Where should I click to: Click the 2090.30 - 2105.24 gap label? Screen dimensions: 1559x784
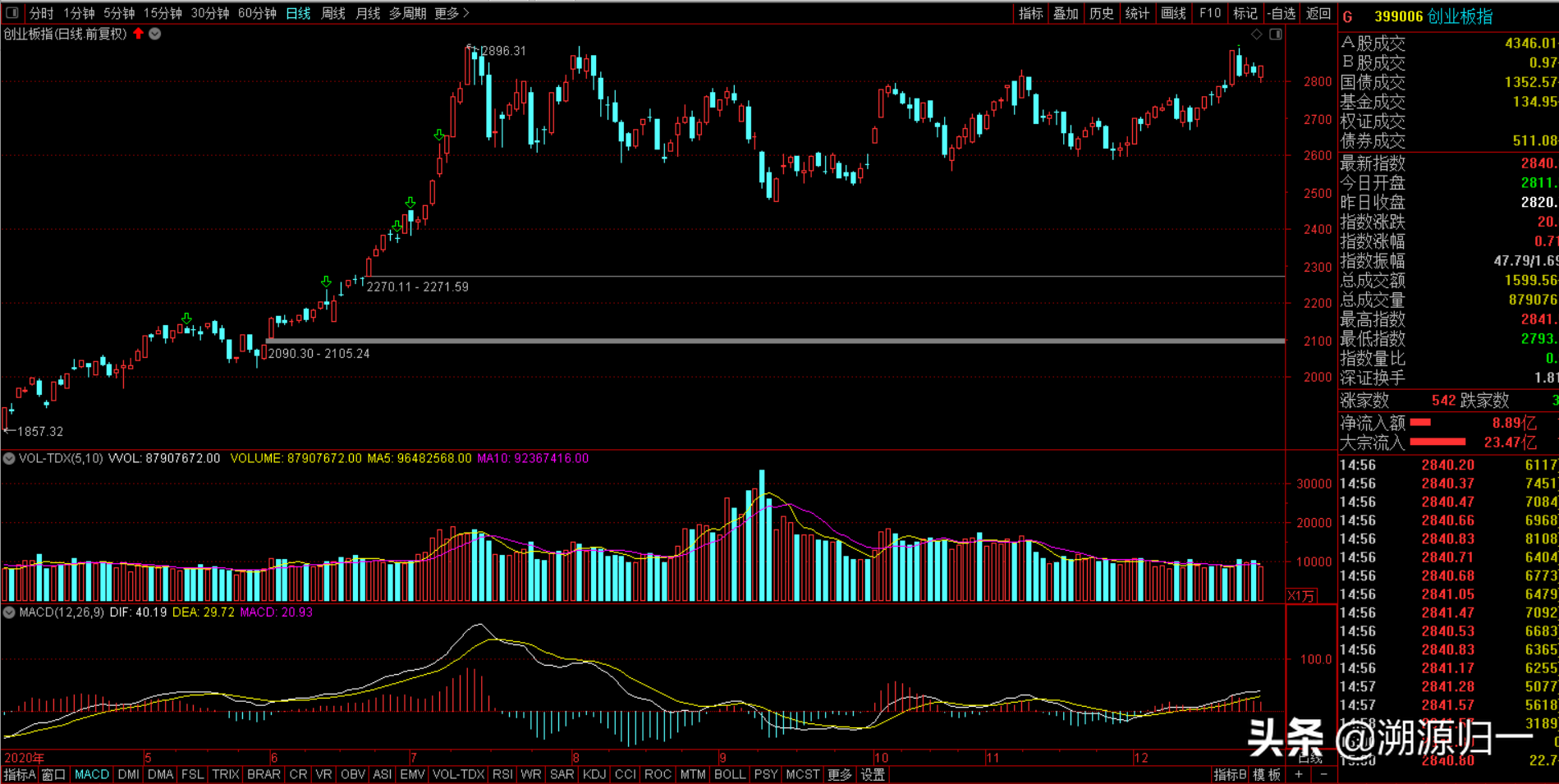[x=319, y=353]
